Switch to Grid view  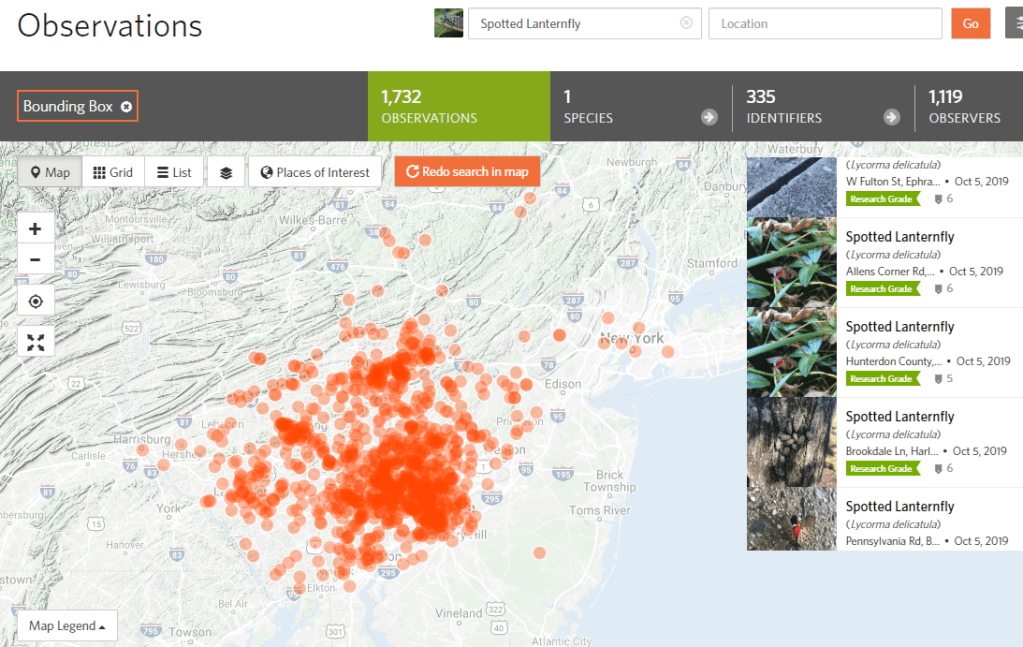113,172
